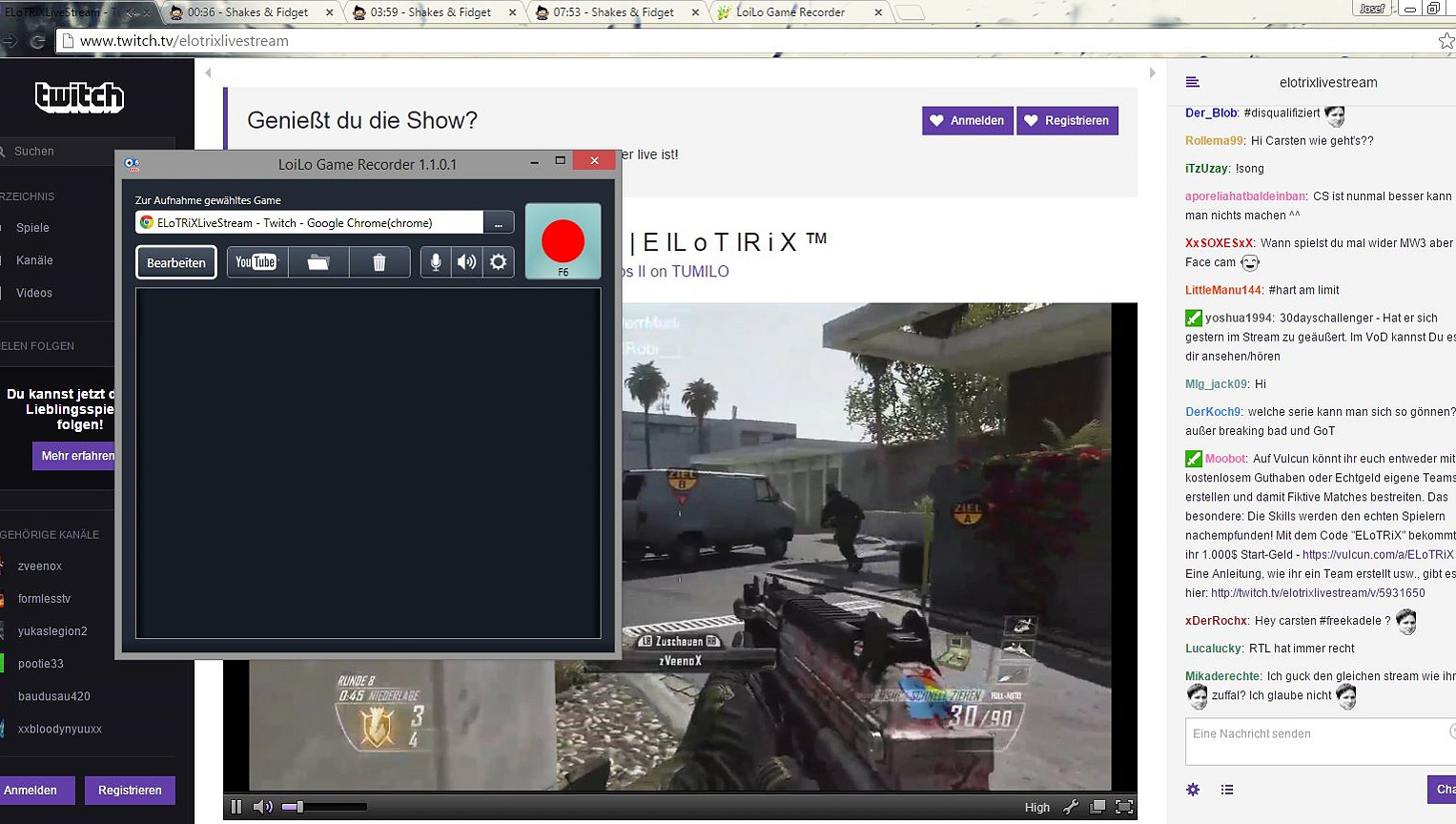The image size is (1456, 824).
Task: Open LoiLo recorder settings gear
Action: [x=498, y=262]
